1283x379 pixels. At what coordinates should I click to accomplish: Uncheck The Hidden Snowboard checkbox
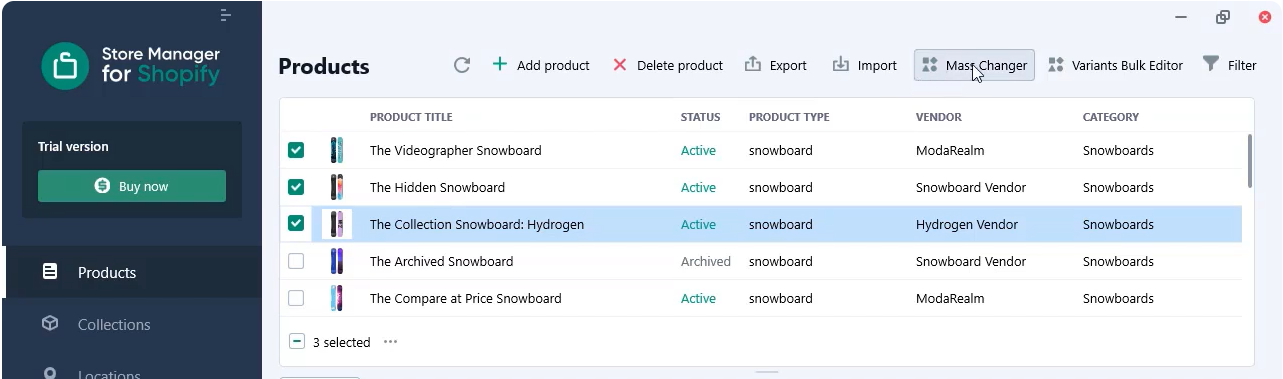point(296,187)
